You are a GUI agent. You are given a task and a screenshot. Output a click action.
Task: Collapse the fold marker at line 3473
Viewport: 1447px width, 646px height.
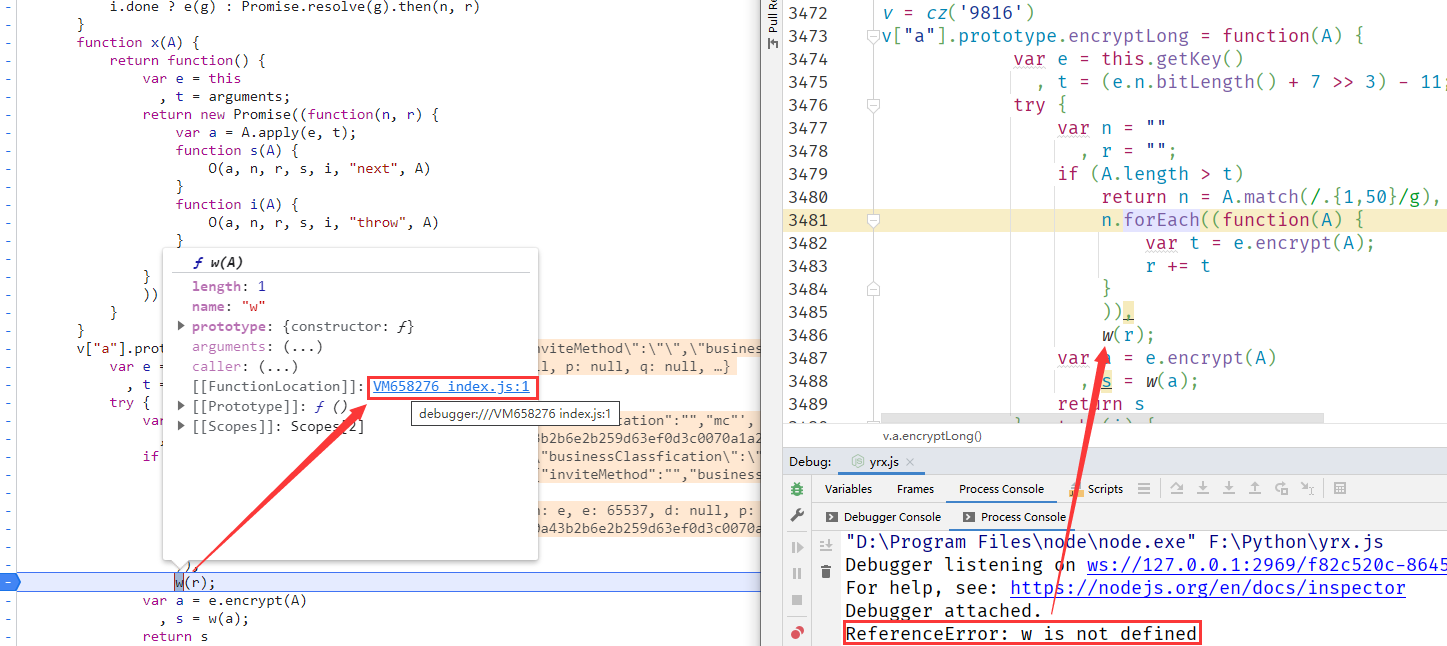pyautogui.click(x=873, y=36)
